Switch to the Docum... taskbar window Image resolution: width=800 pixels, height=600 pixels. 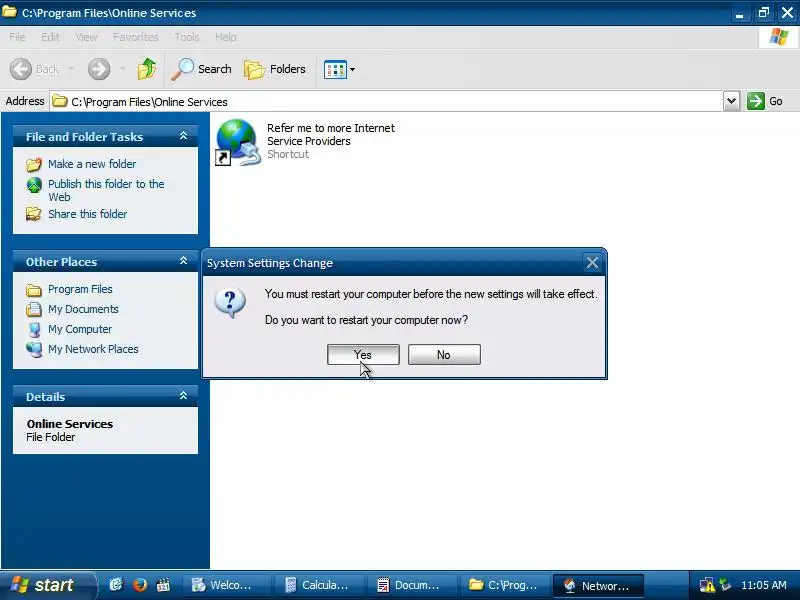point(411,585)
